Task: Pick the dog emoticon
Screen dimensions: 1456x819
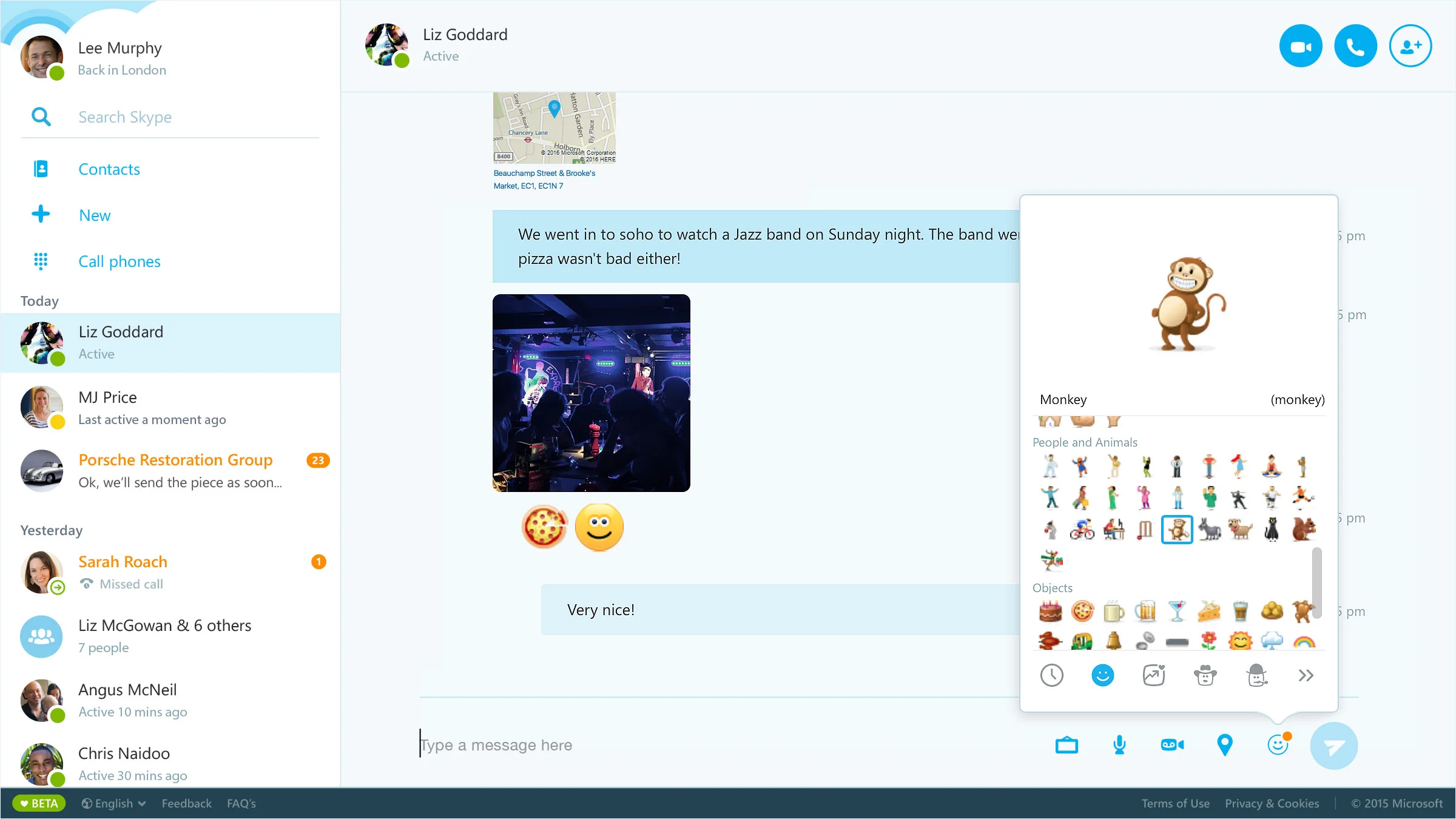Action: (x=1240, y=530)
